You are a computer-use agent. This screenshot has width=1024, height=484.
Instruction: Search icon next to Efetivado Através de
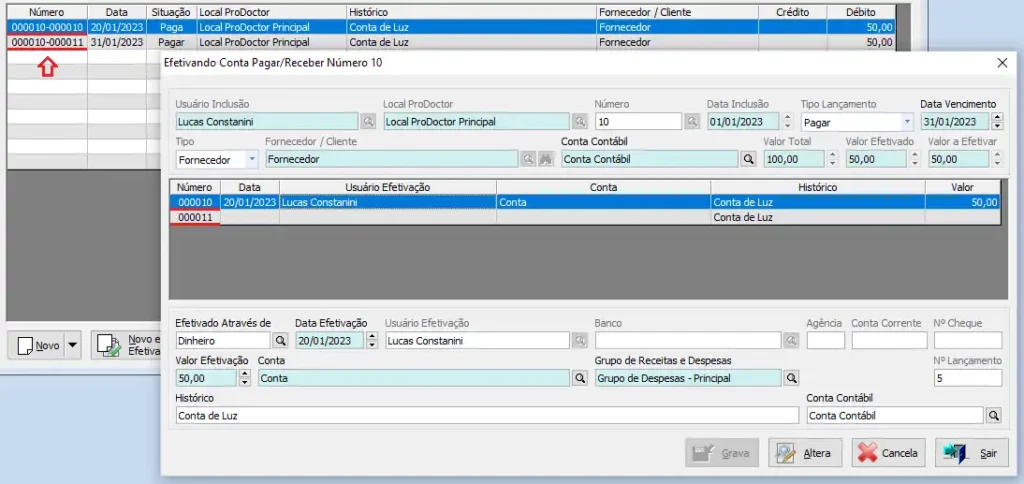click(280, 340)
